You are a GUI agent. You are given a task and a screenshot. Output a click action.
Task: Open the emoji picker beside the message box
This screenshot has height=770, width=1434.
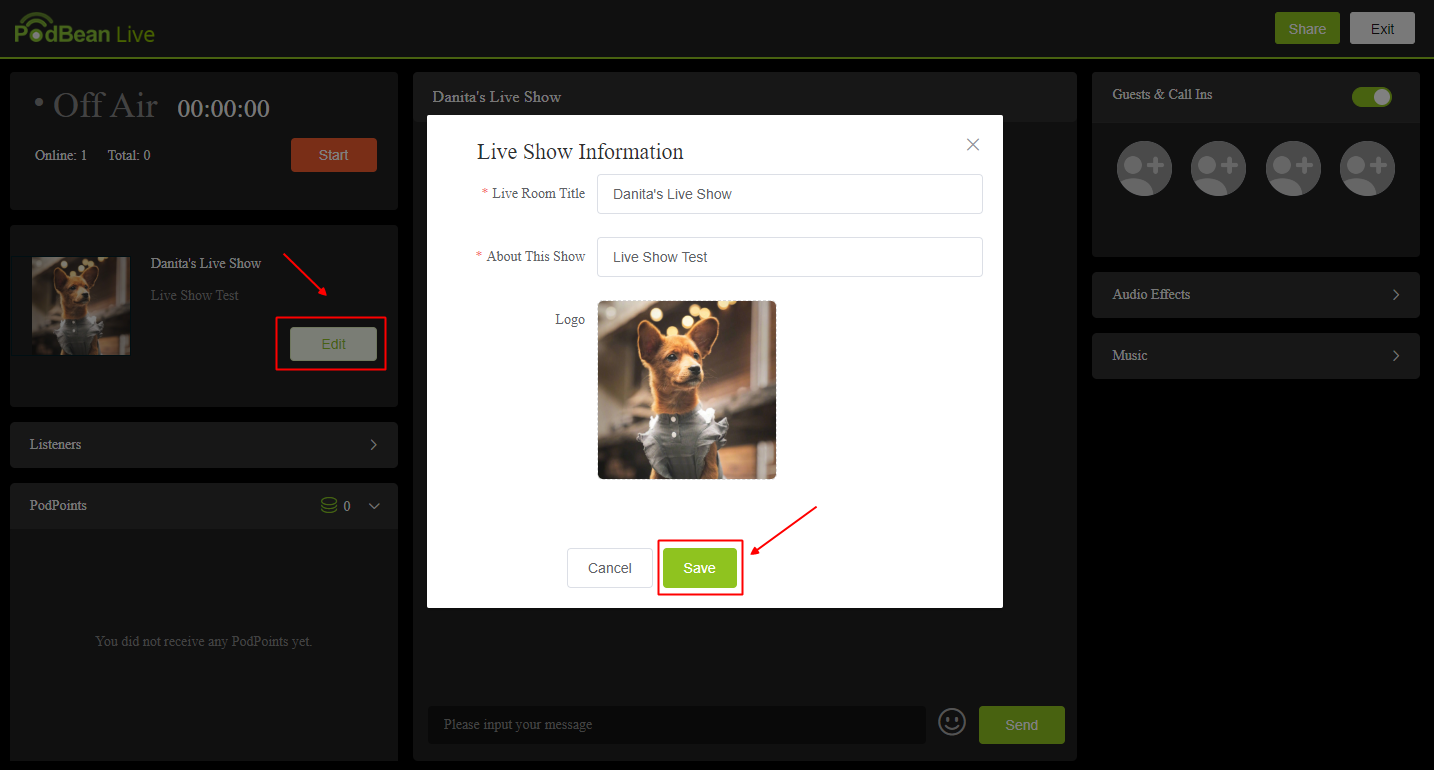tap(952, 722)
